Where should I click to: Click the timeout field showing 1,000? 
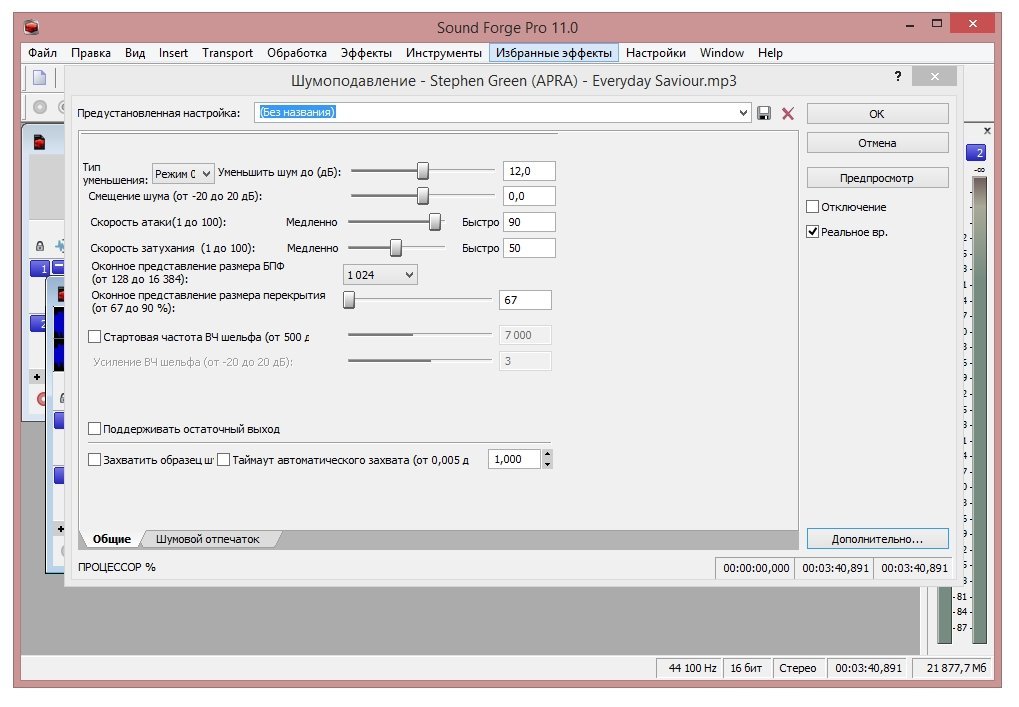514,459
